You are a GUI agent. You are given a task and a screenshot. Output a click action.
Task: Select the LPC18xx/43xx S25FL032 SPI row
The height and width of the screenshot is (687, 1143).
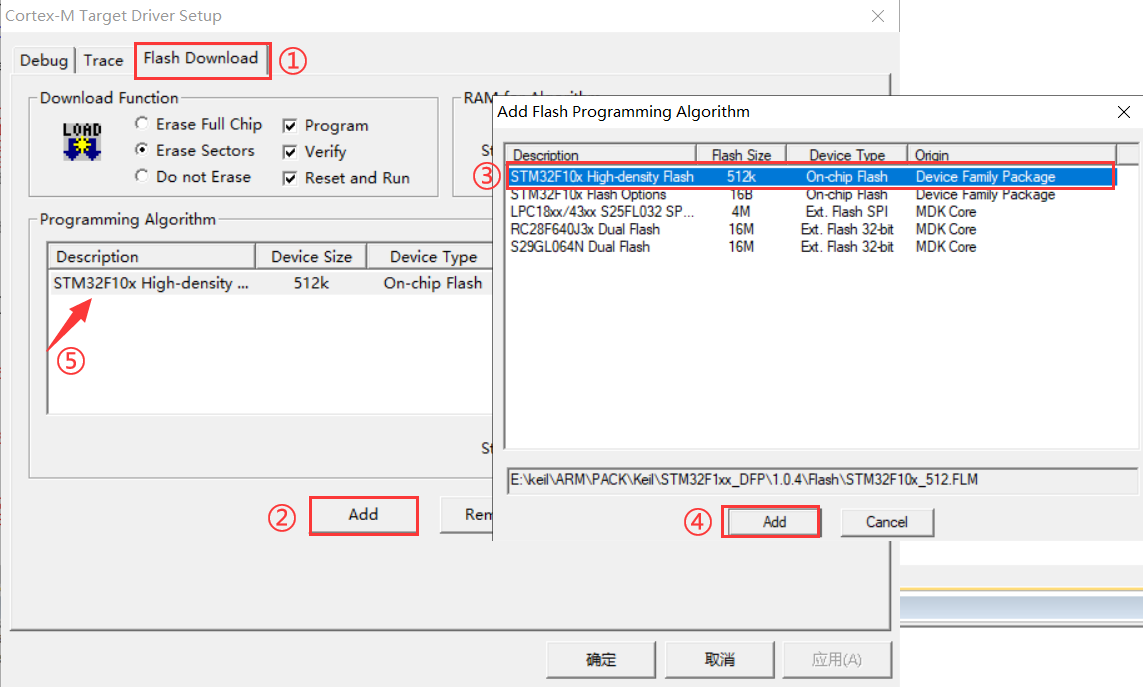[811, 211]
